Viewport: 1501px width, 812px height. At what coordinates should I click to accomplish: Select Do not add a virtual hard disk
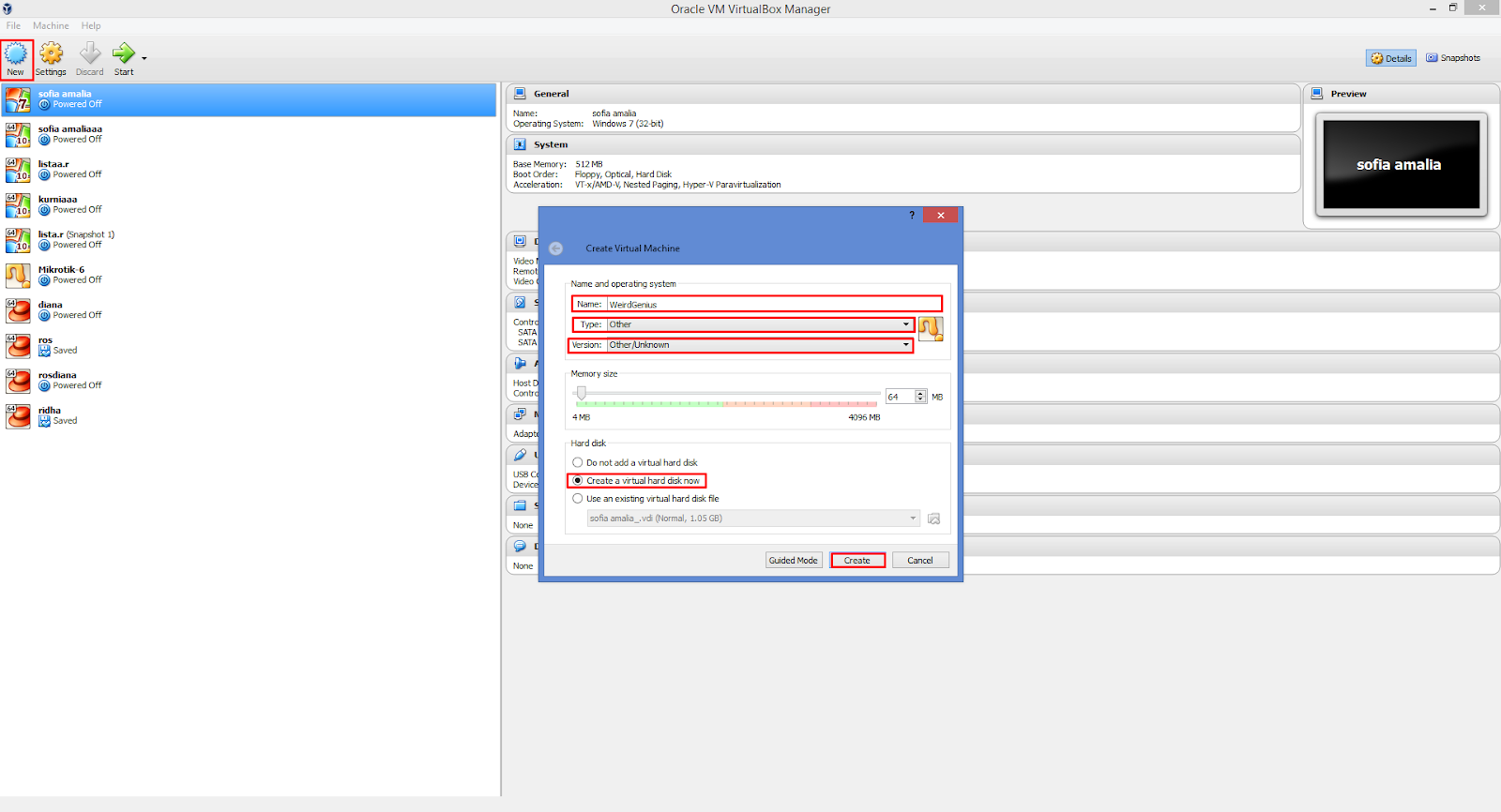[x=635, y=462]
